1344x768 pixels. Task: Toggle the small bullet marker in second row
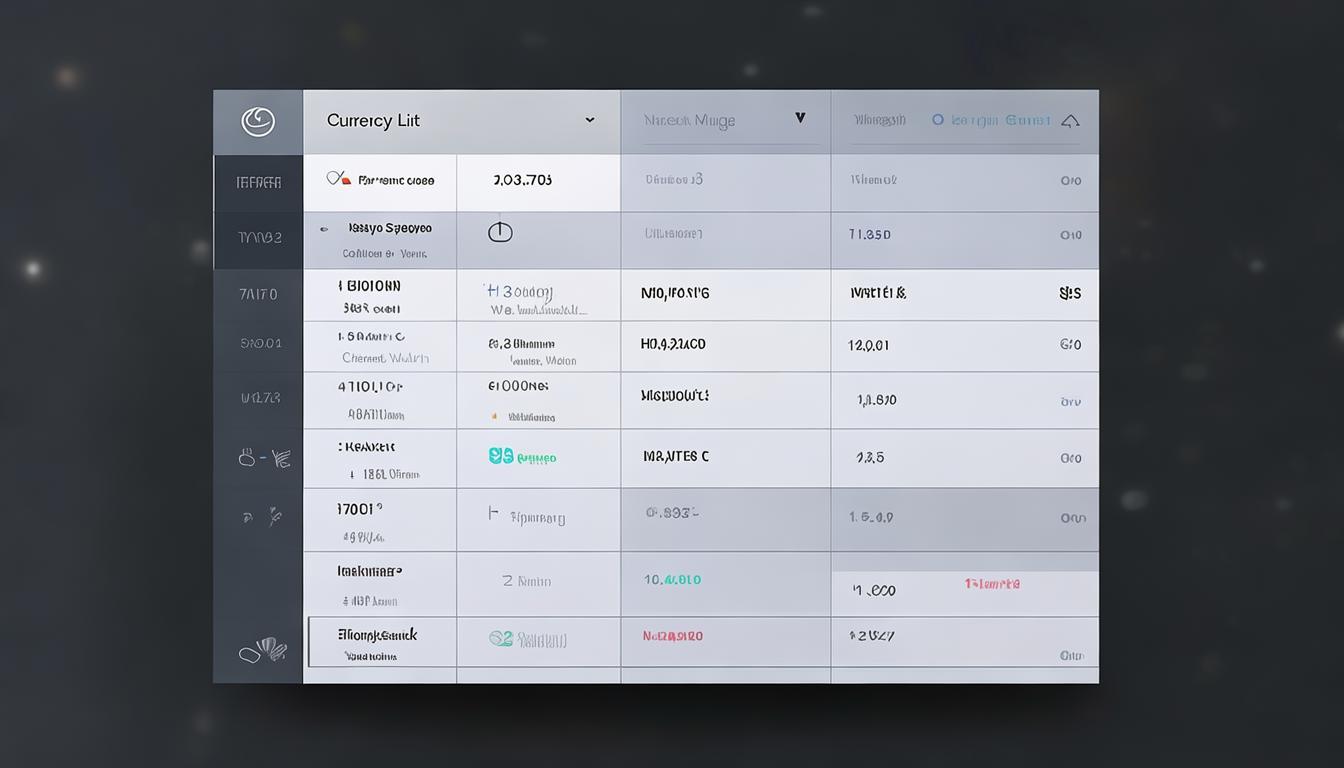pyautogui.click(x=323, y=229)
